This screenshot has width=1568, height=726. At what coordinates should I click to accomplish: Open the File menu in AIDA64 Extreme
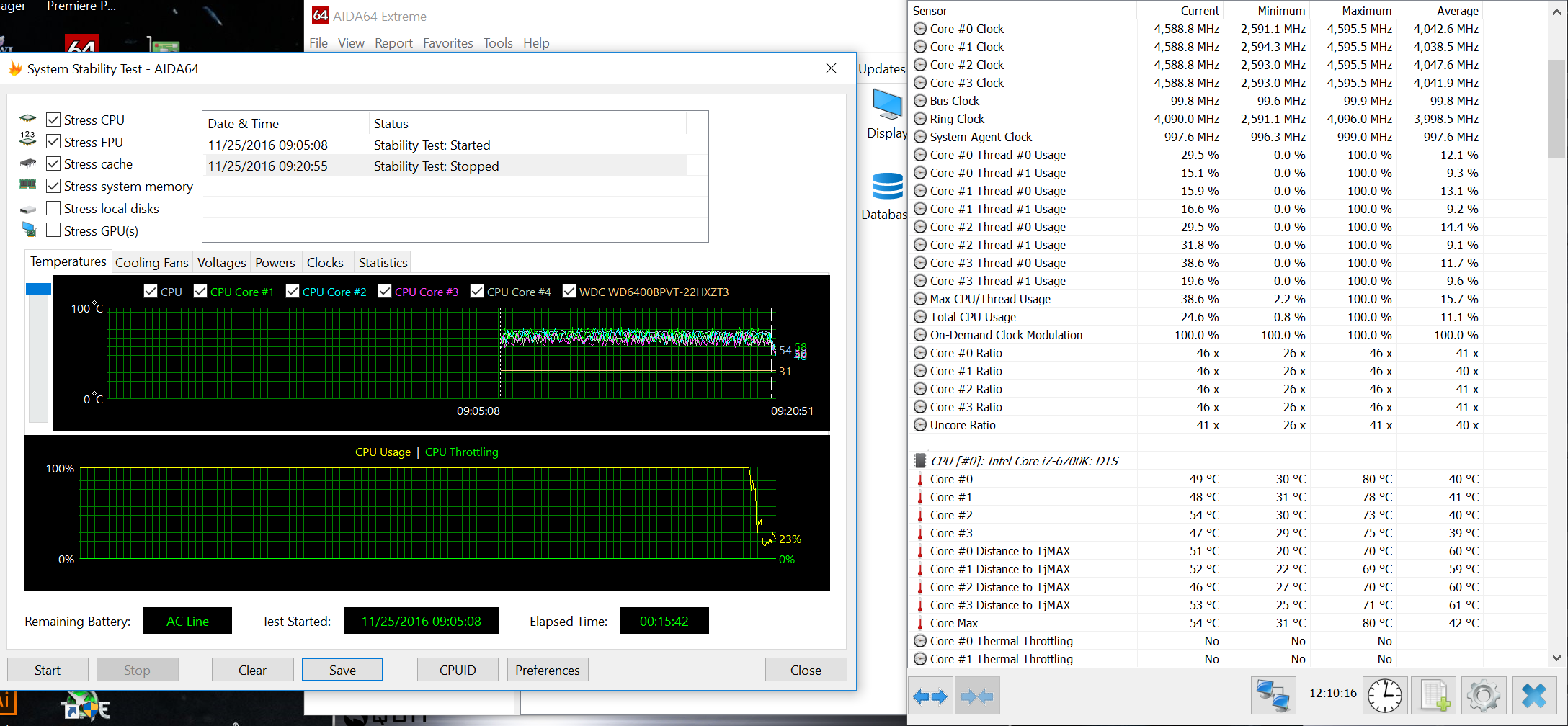point(318,43)
